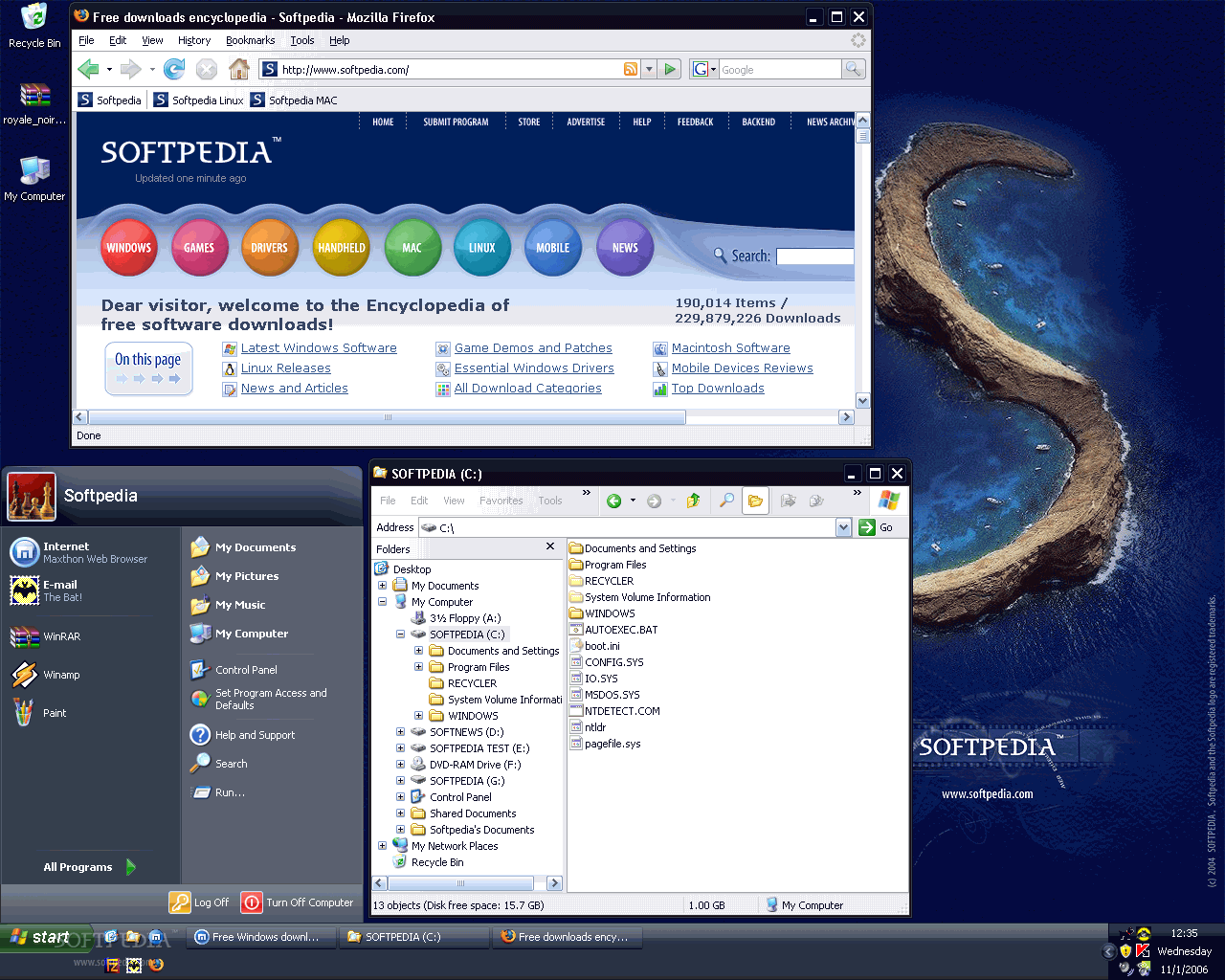
Task: Click Explorer Forward button
Action: pyautogui.click(x=655, y=501)
